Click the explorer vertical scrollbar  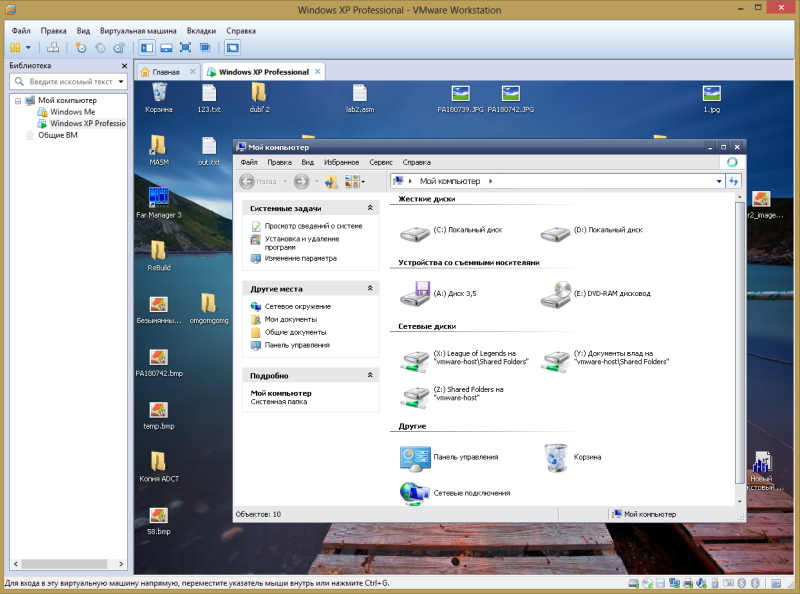(739, 342)
